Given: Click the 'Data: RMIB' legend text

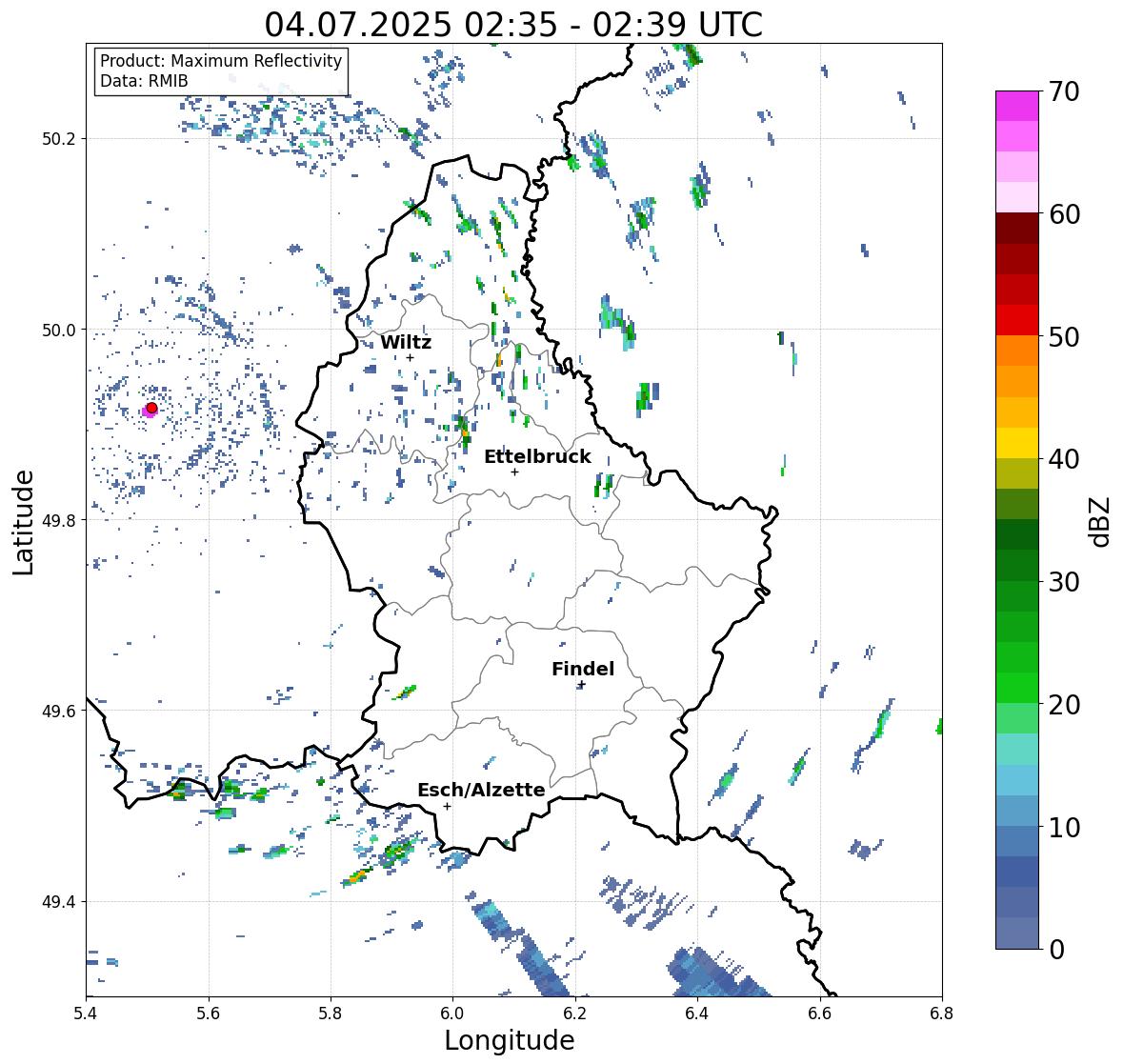Looking at the screenshot, I should [144, 81].
